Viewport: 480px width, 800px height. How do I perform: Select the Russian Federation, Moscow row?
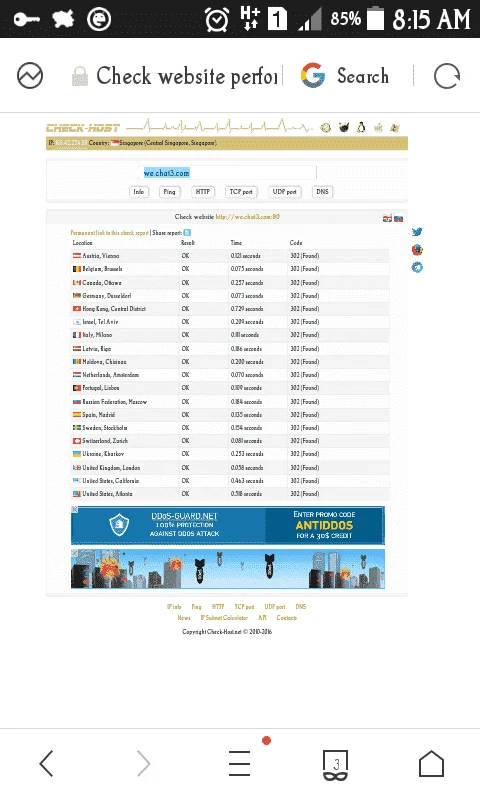(x=230, y=402)
